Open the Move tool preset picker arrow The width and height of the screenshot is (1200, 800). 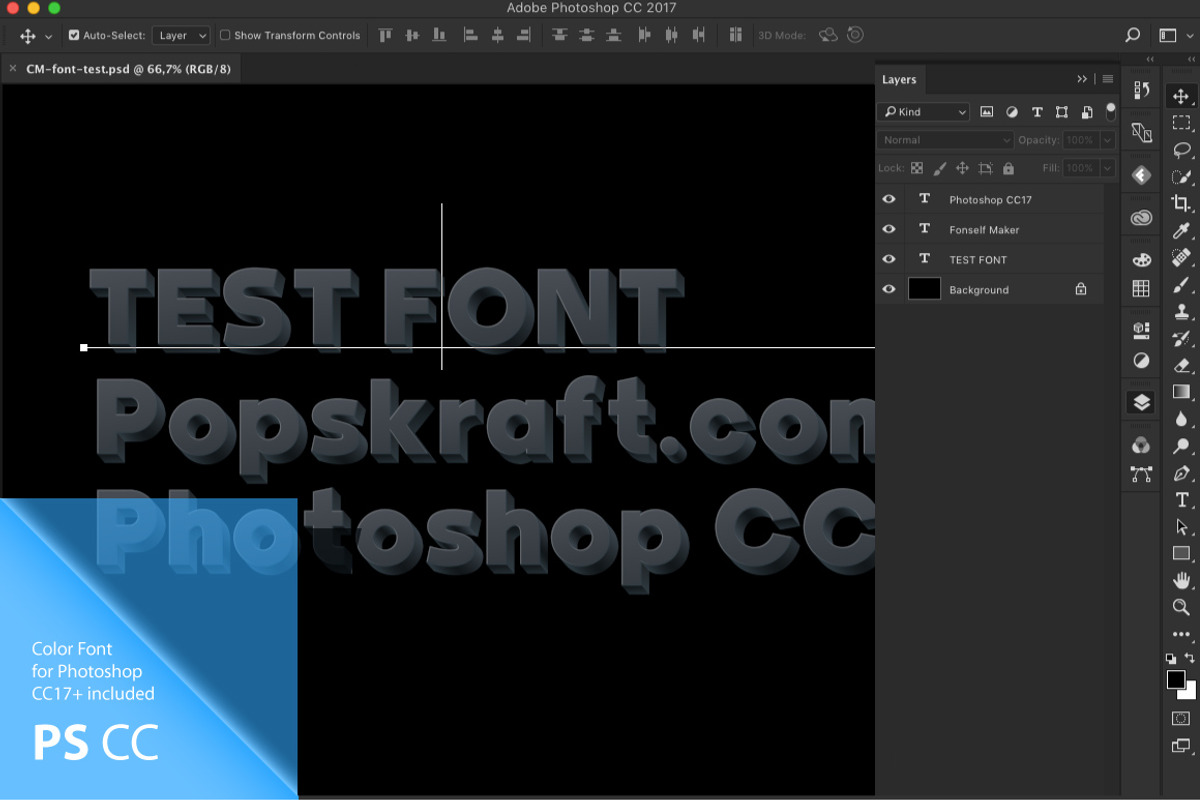(48, 36)
